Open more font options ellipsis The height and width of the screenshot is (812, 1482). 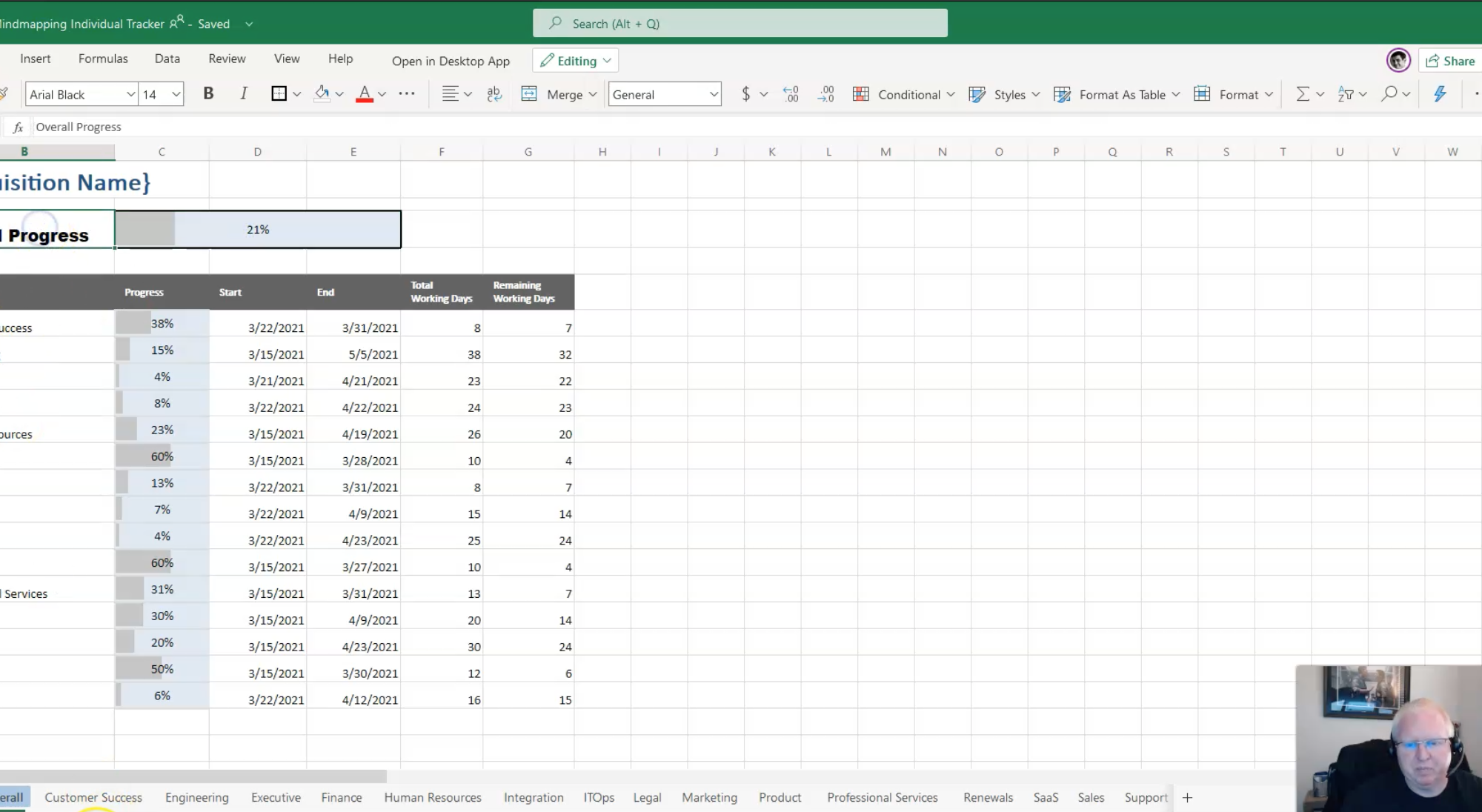[406, 94]
